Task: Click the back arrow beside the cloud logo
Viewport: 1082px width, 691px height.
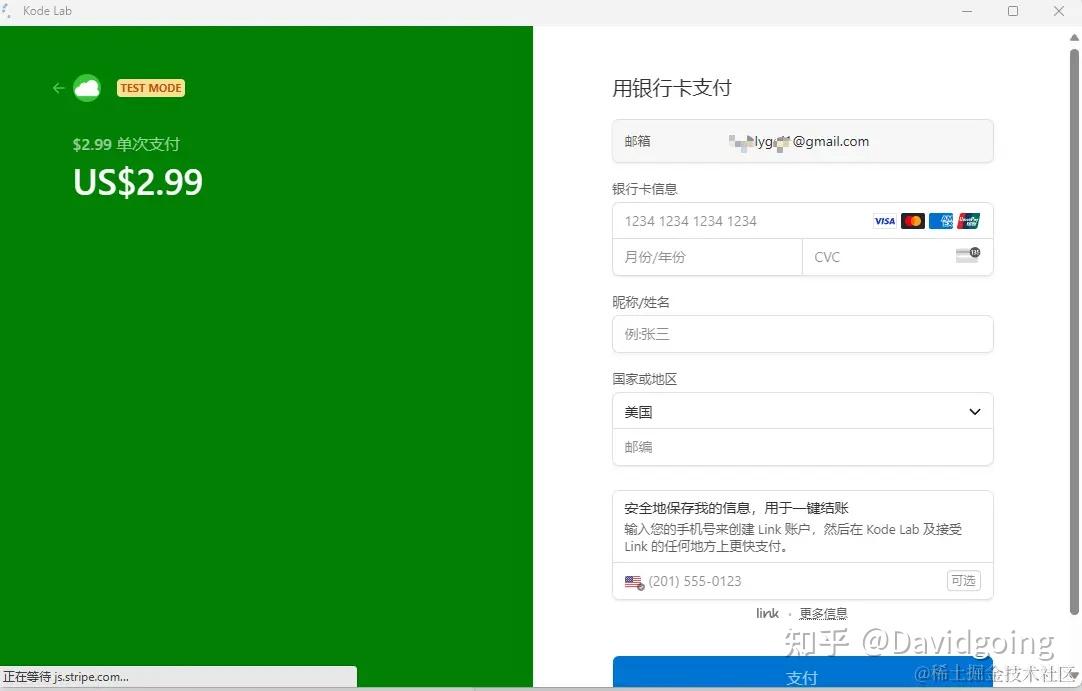Action: tap(59, 88)
